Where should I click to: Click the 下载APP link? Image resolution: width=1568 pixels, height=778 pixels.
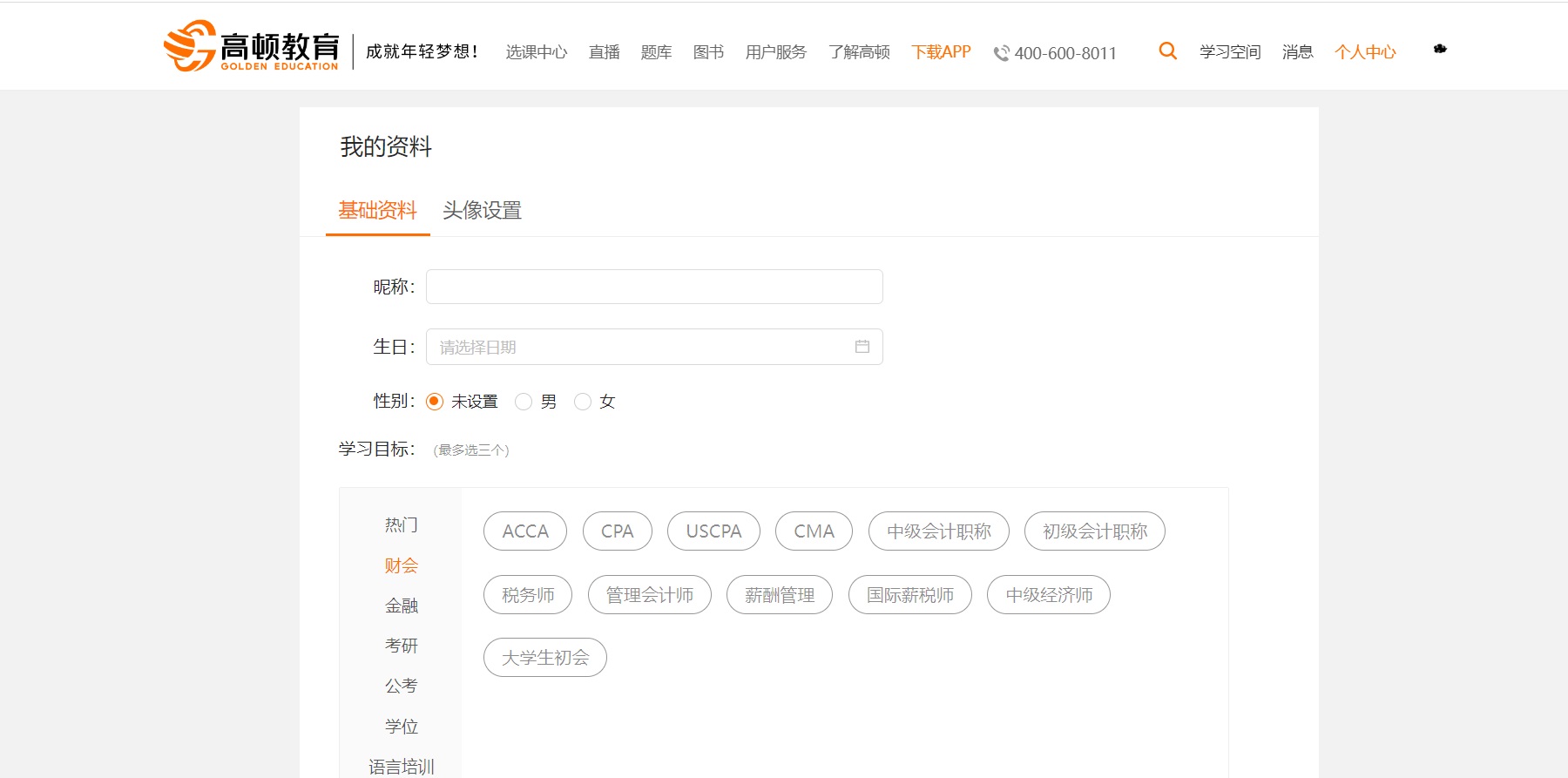[942, 52]
